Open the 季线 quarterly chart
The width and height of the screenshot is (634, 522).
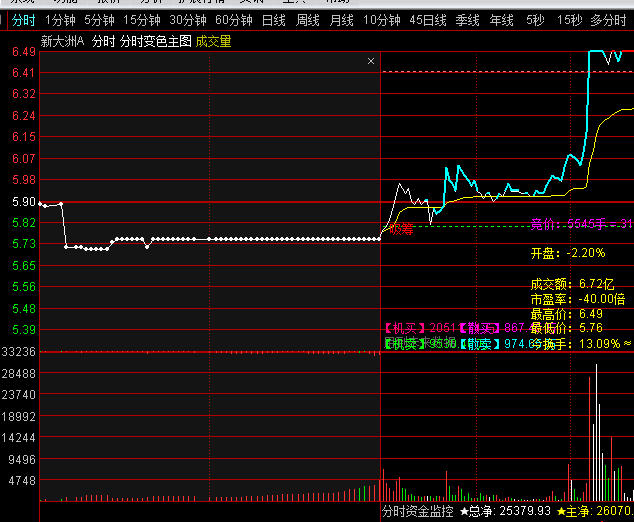[467, 20]
